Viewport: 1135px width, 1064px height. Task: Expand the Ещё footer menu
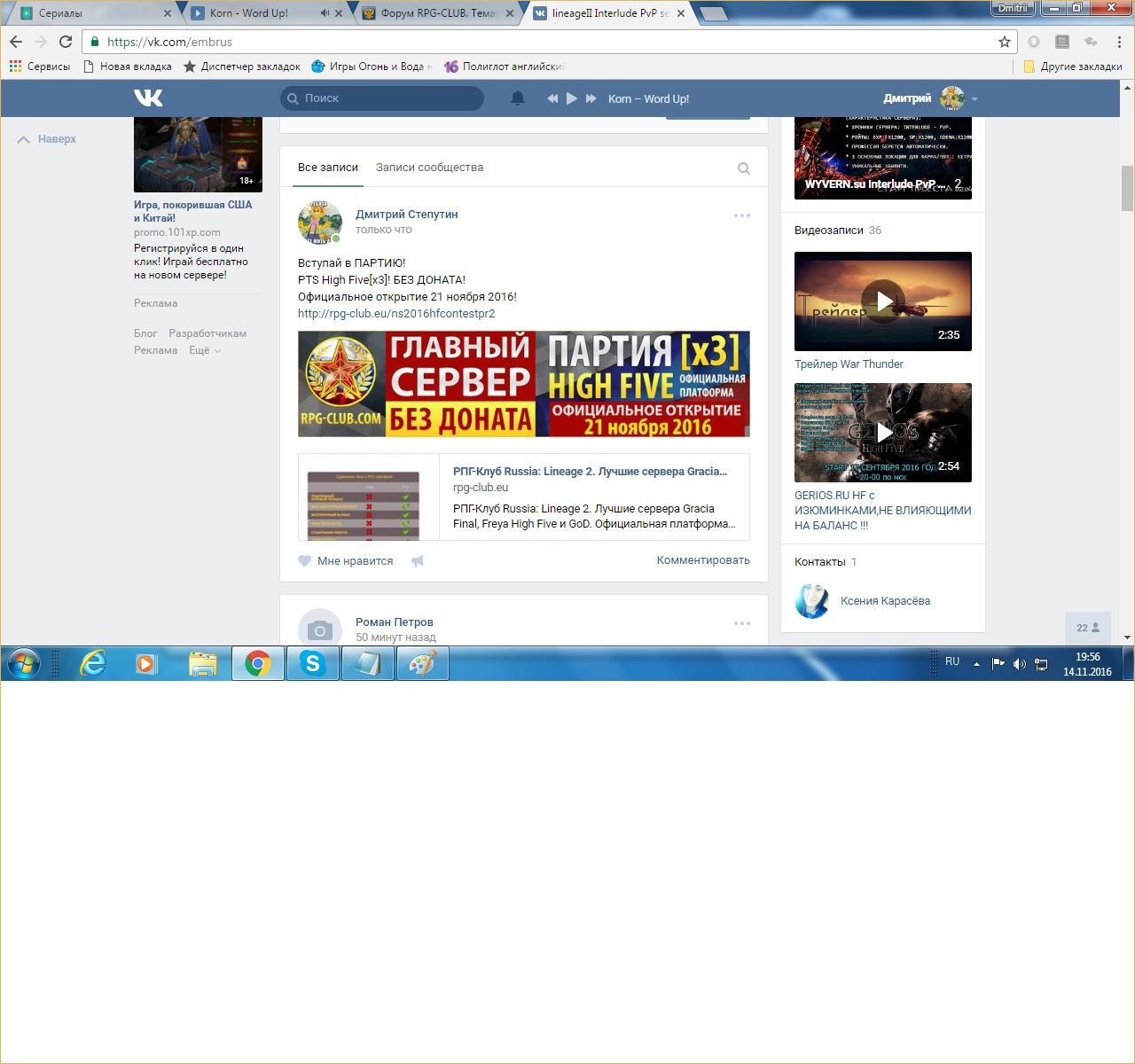click(205, 350)
